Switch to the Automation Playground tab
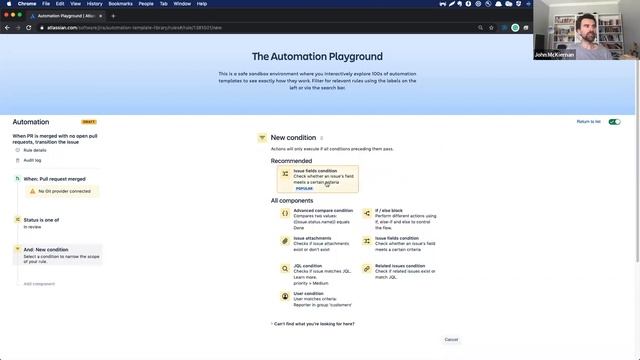Screen dimensions: 640x360 [65, 16]
